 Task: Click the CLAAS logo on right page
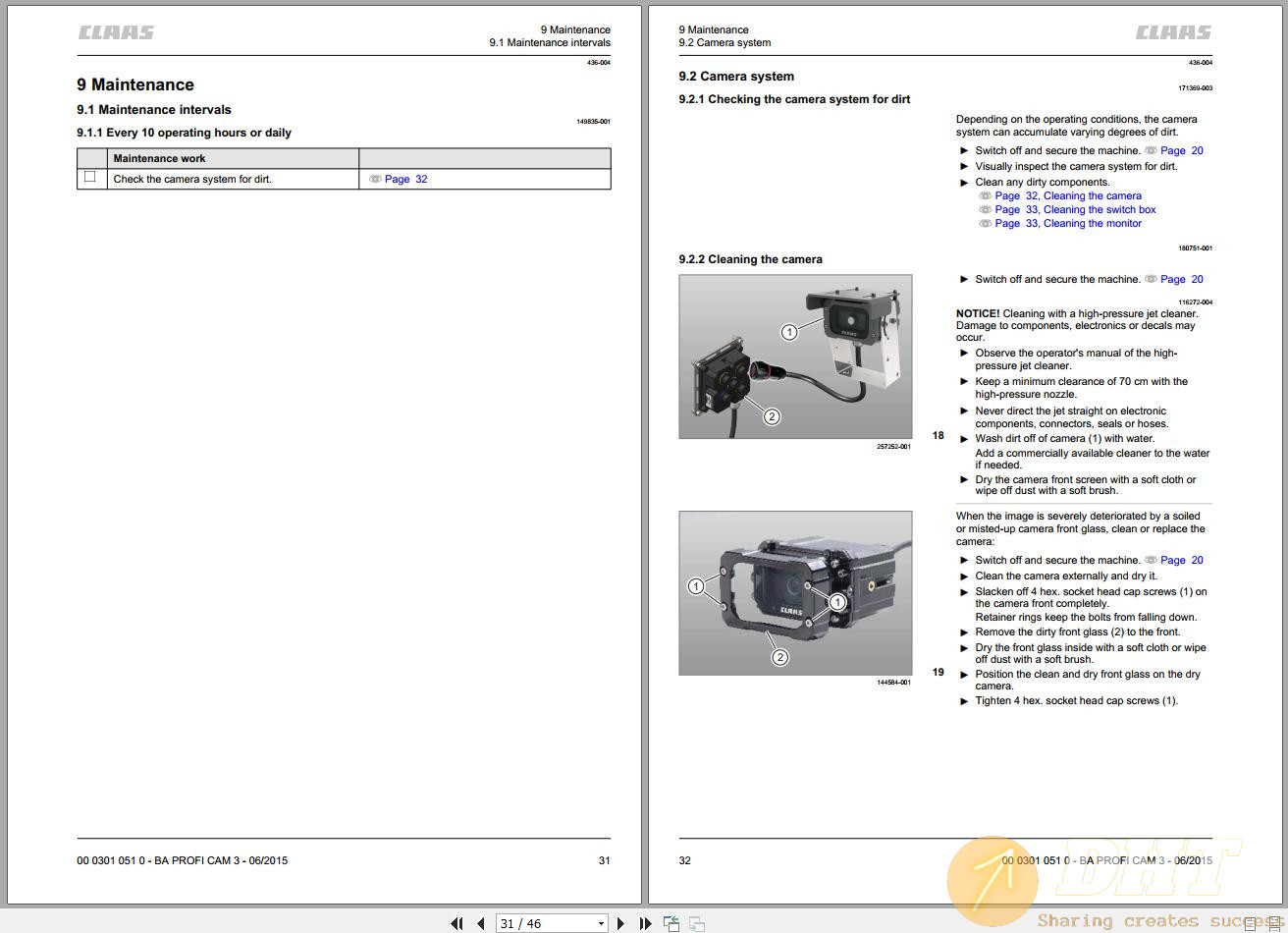click(x=1173, y=32)
